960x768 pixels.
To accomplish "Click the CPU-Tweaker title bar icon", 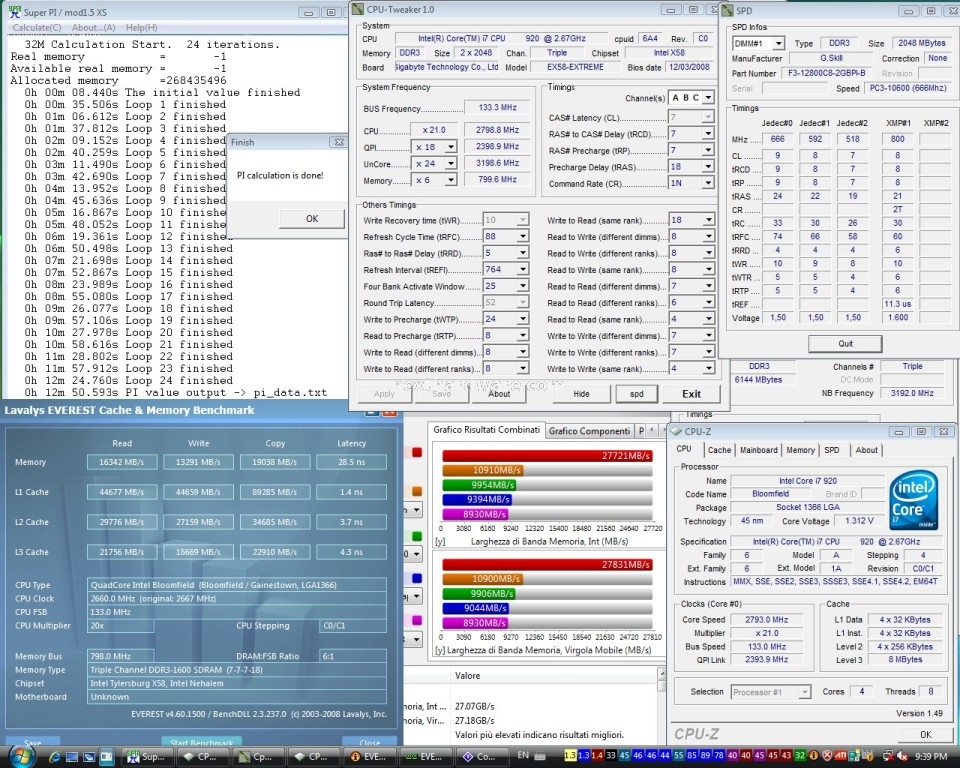I will [x=359, y=9].
